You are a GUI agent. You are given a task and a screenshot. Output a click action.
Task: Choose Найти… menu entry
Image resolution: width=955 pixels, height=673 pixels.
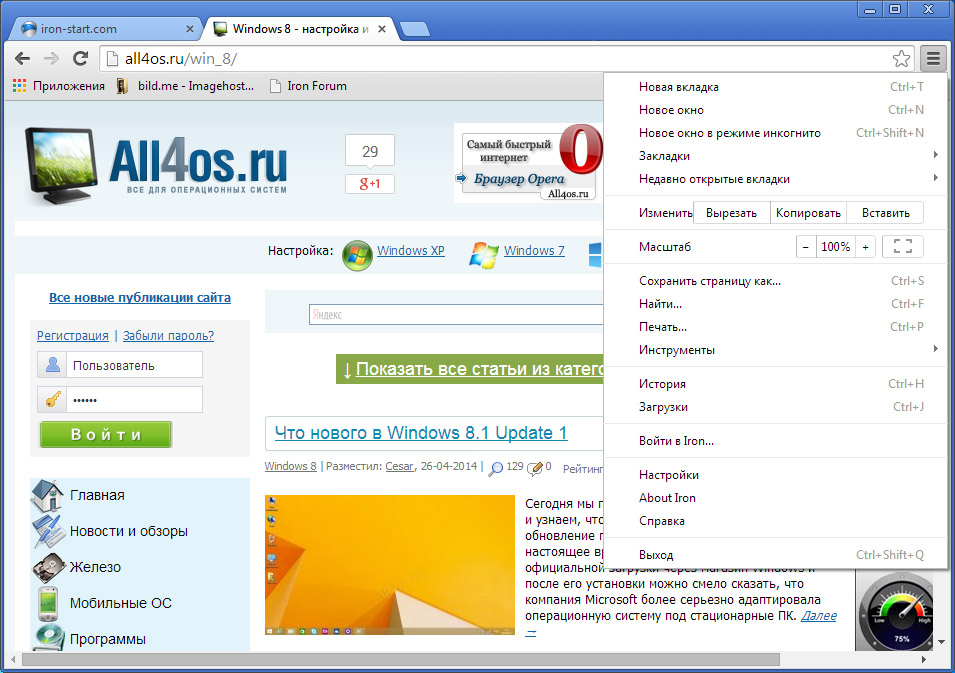pos(775,304)
